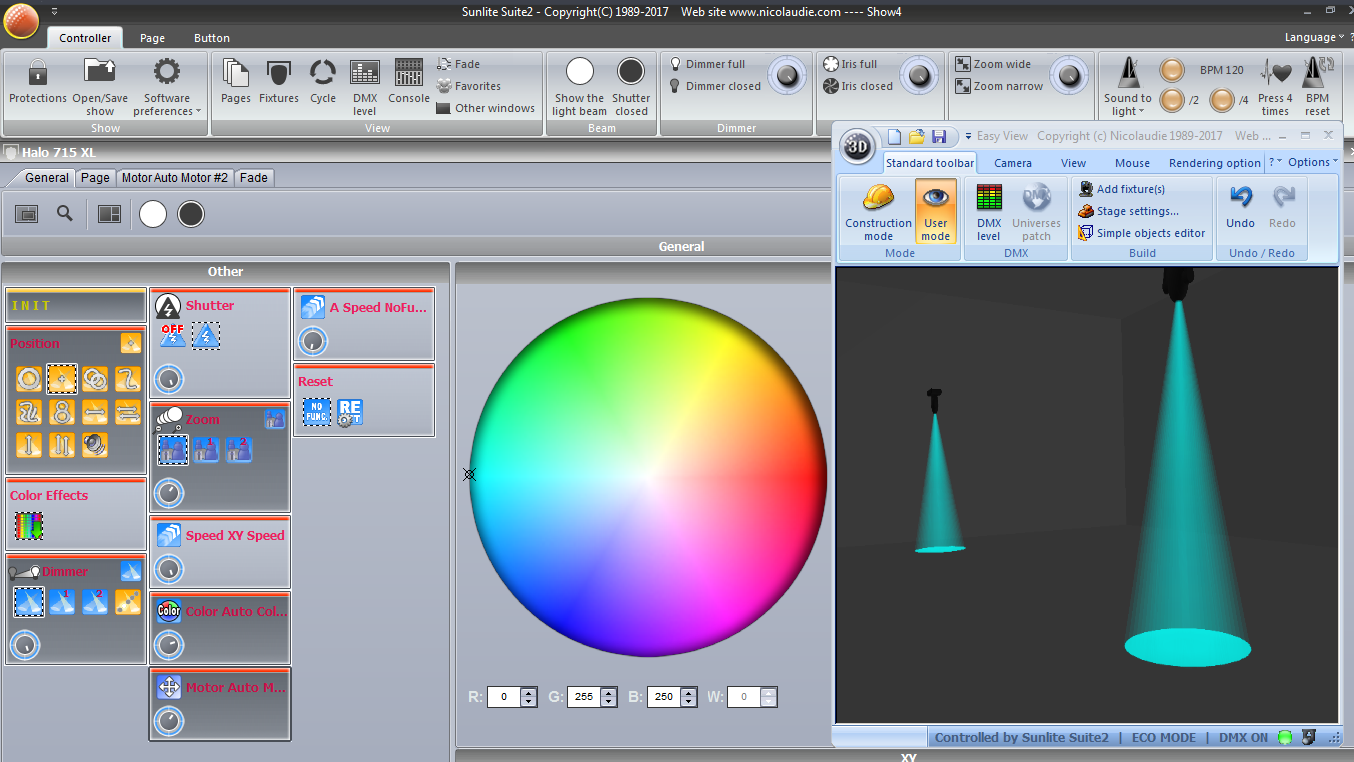Select Dimmer closed

(x=715, y=86)
